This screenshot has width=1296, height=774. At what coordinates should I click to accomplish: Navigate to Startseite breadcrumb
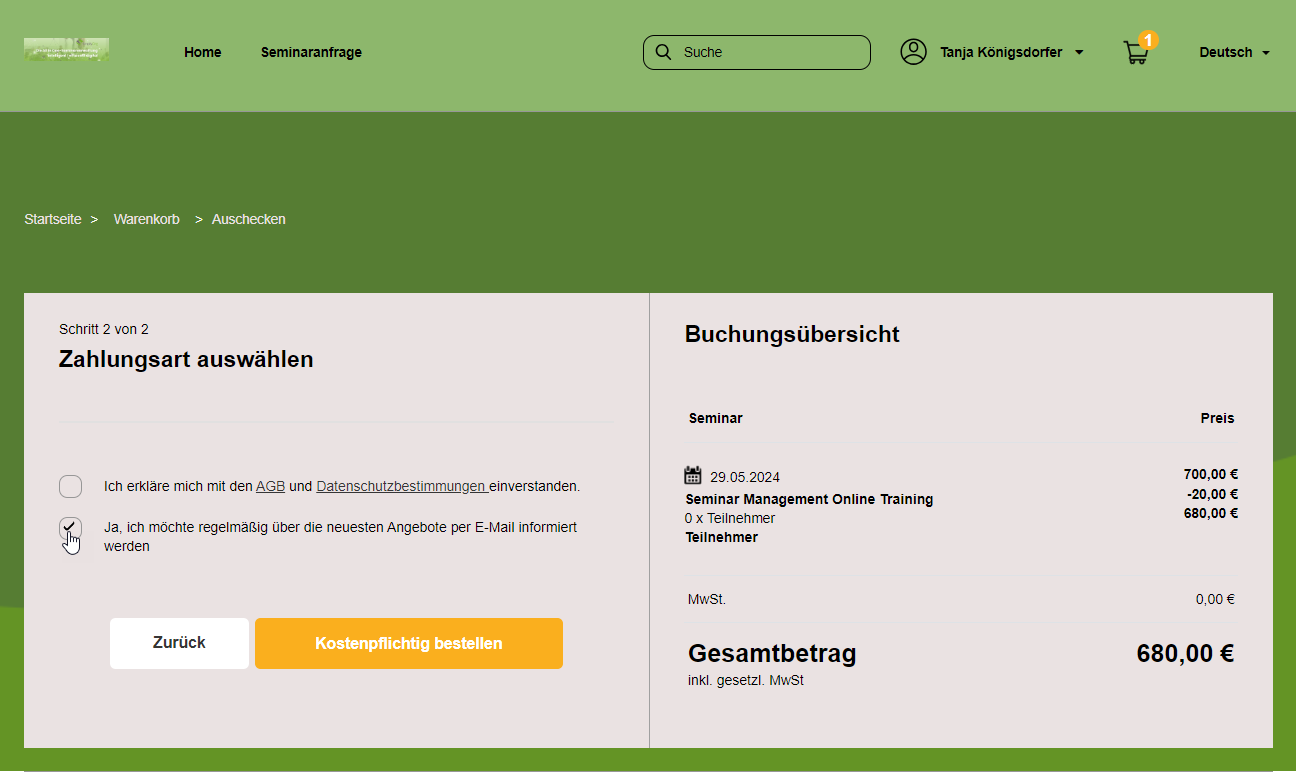[x=53, y=219]
